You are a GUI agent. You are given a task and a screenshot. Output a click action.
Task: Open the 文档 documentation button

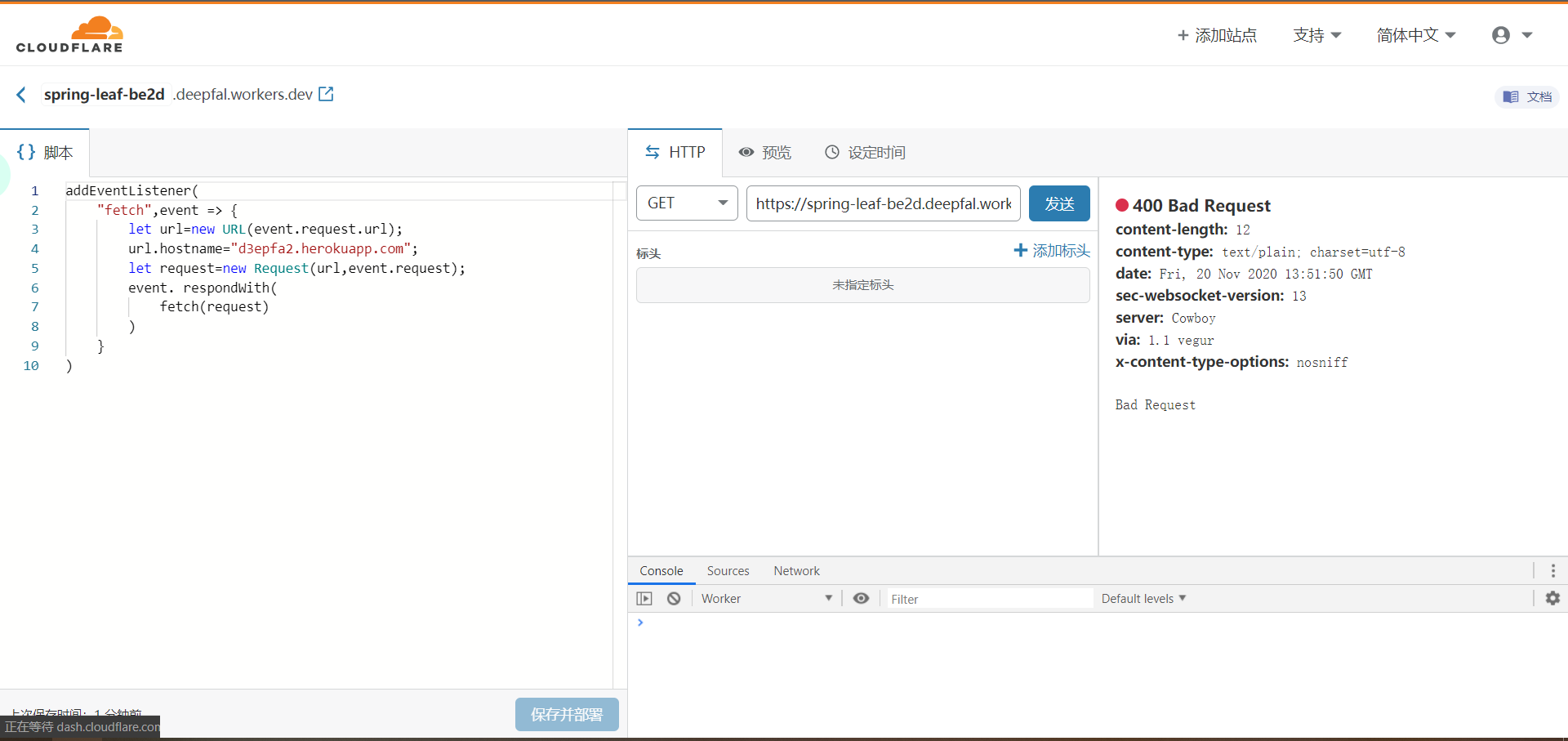coord(1527,96)
